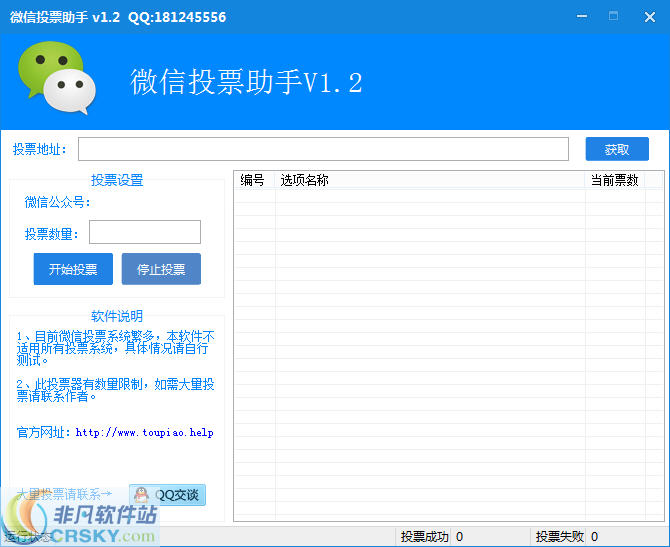Close the 微信投票助手 window
This screenshot has height=547, width=670.
(x=649, y=17)
